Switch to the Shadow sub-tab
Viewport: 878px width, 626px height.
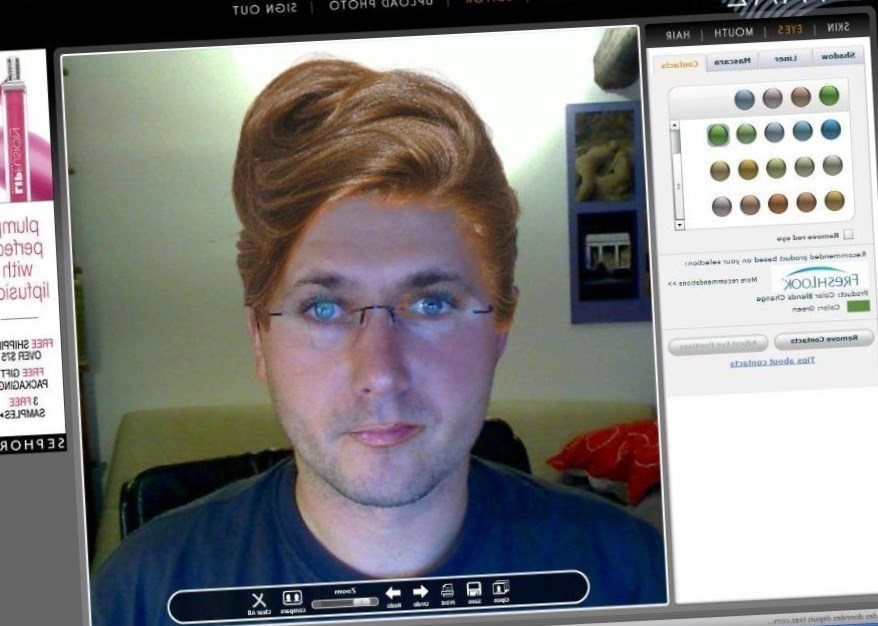(x=838, y=56)
